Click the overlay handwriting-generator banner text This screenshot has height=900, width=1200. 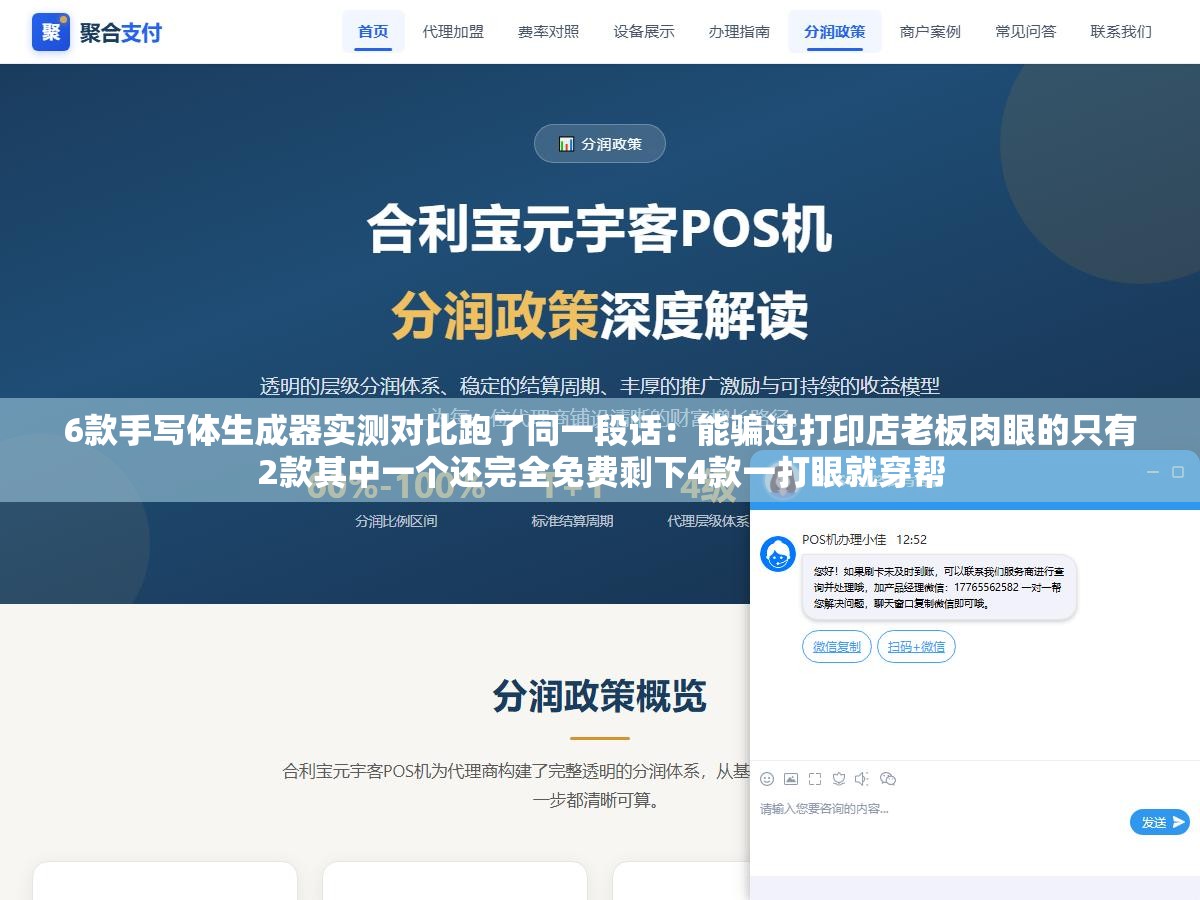[600, 450]
